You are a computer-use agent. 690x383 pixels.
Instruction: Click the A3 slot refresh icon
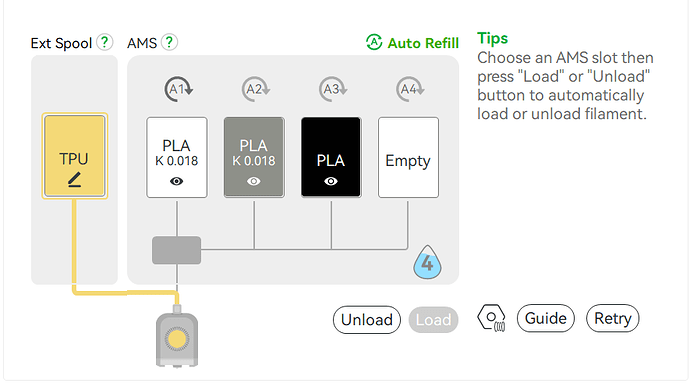332,89
